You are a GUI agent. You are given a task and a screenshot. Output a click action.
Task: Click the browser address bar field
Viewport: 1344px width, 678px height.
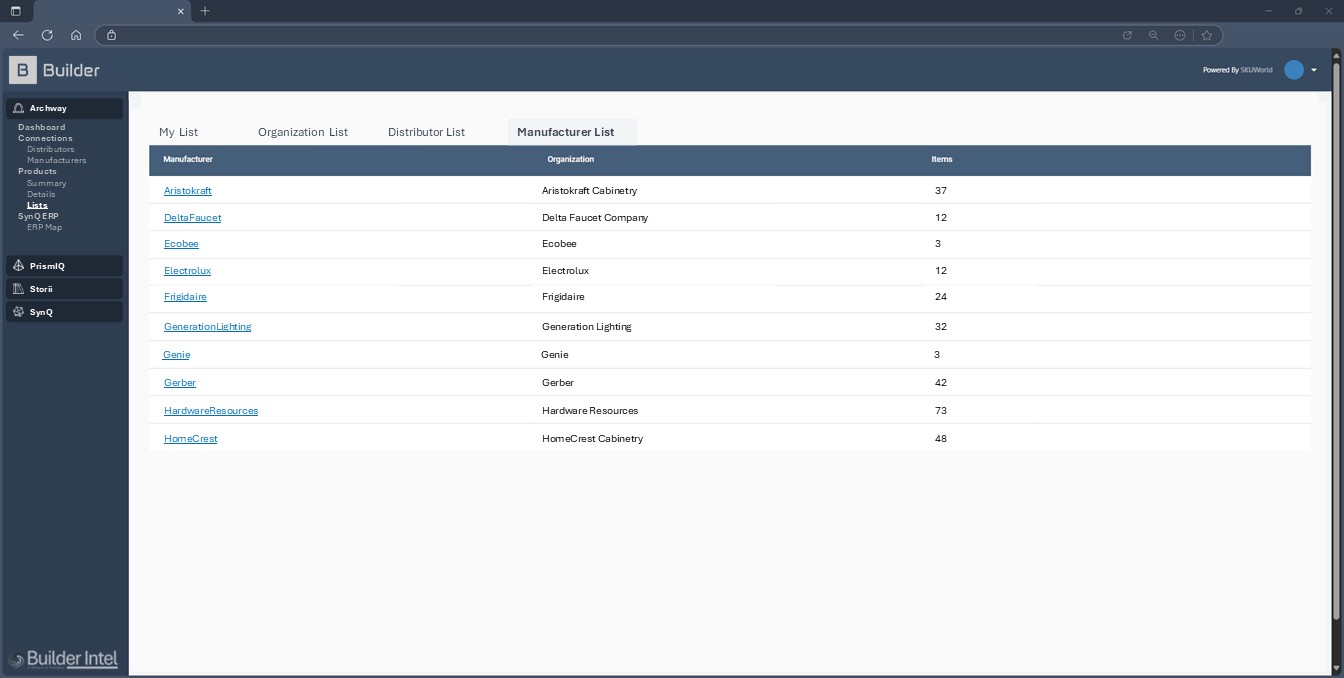600,35
